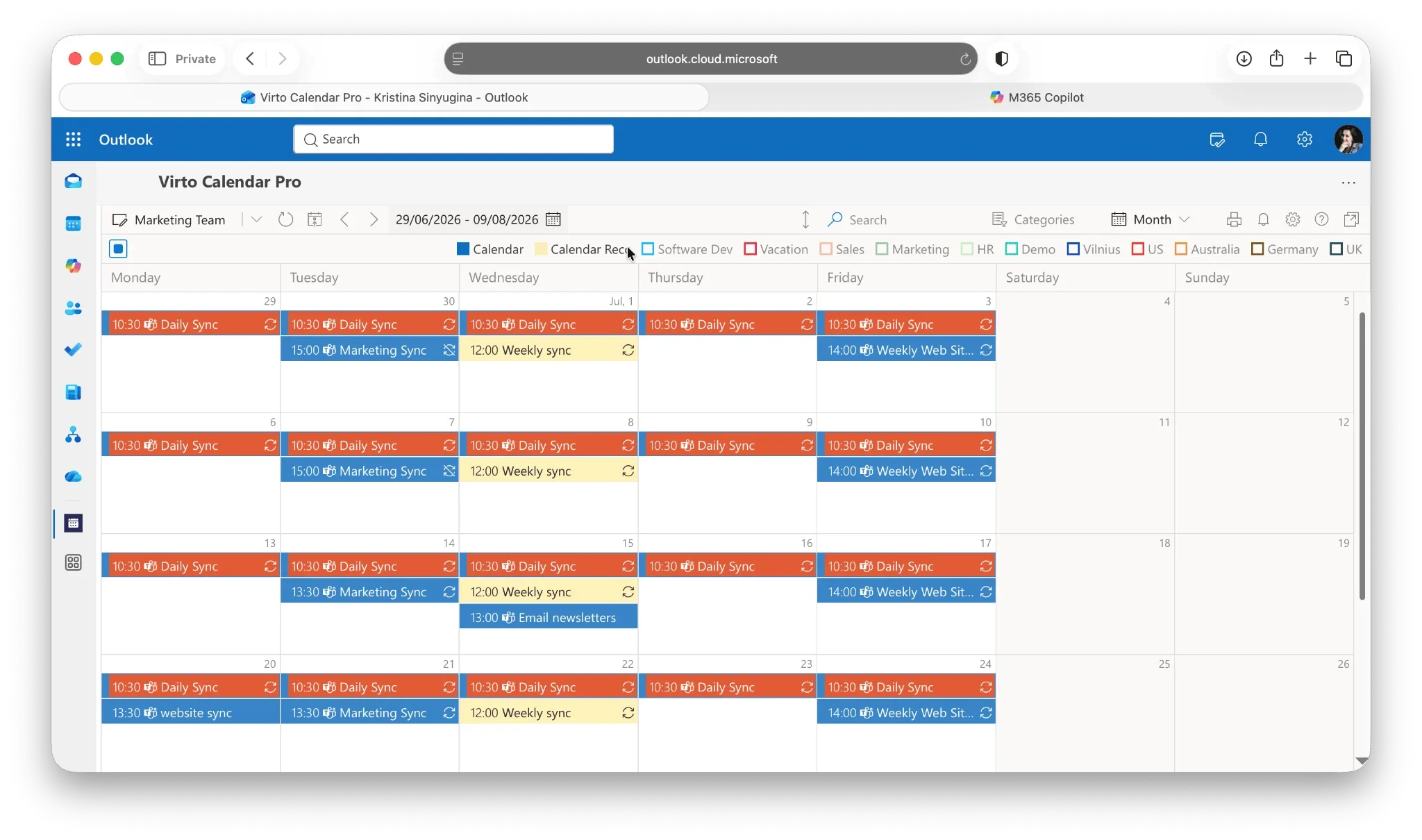Viewport: 1422px width, 840px height.
Task: Open 12:00 Weekly sync on Jul 1
Action: 549,350
